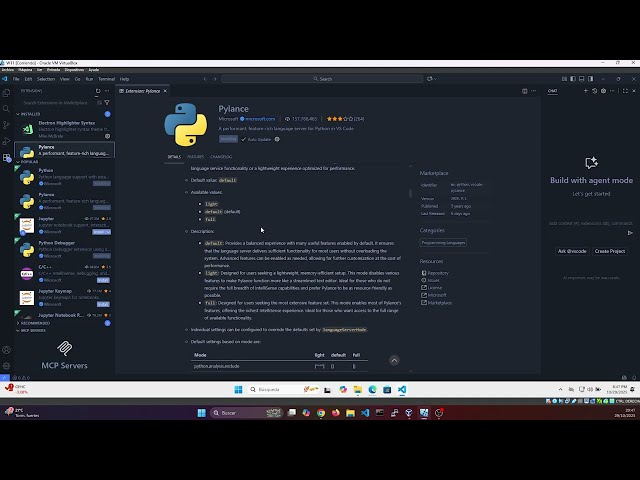640x480 pixels.
Task: Toggle the primary side bar layout button
Action: click(573, 79)
